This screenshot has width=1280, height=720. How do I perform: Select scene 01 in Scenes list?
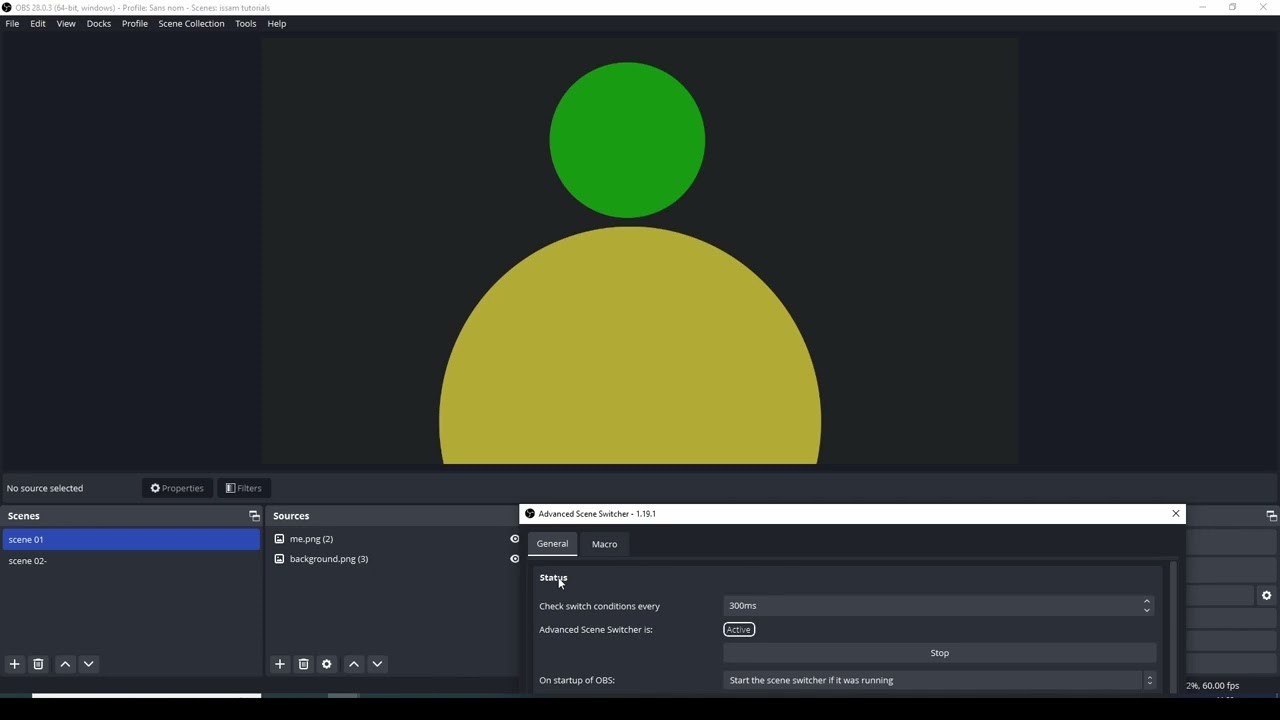coord(131,540)
